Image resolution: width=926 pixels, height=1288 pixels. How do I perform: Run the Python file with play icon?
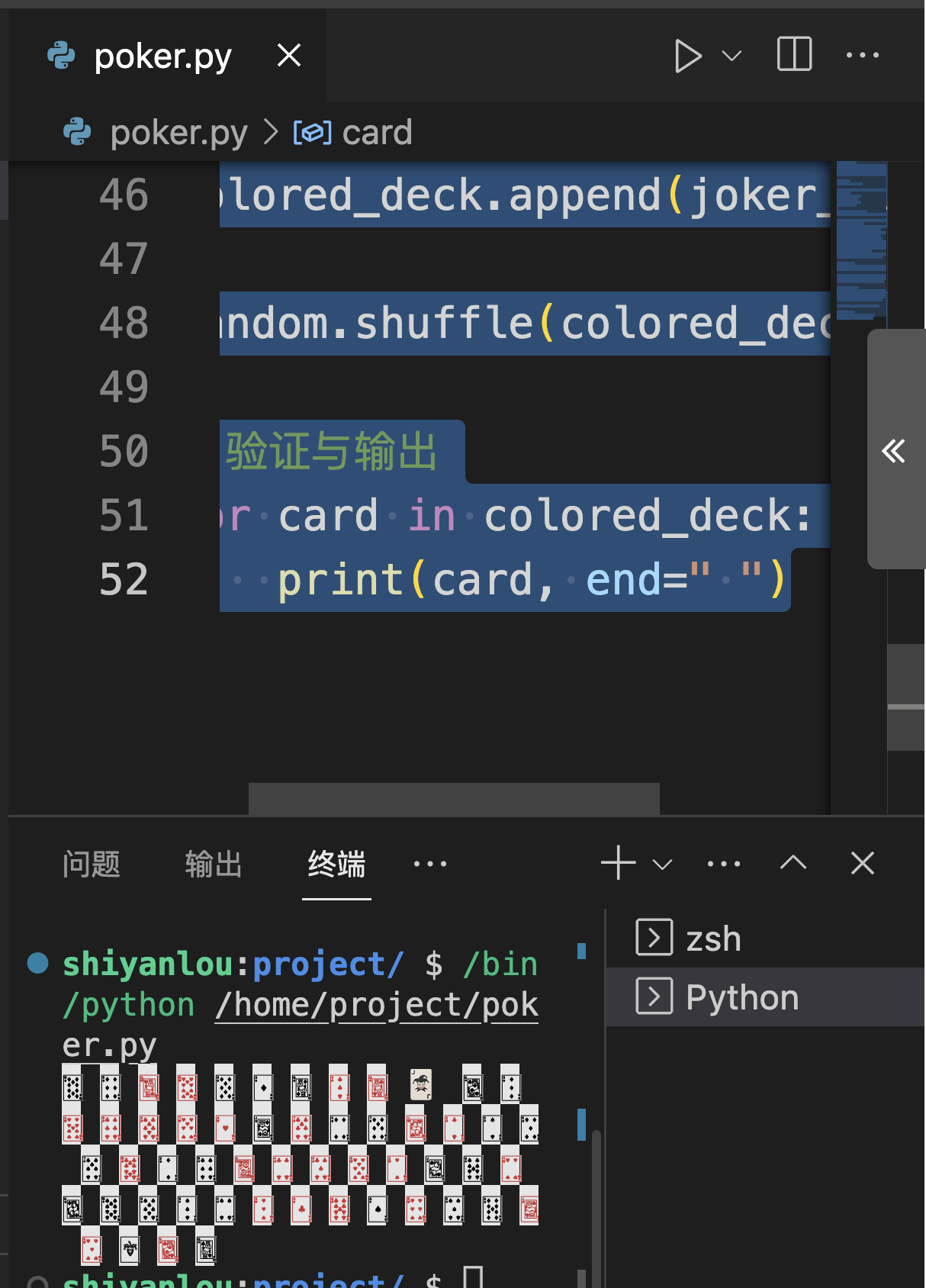click(687, 56)
